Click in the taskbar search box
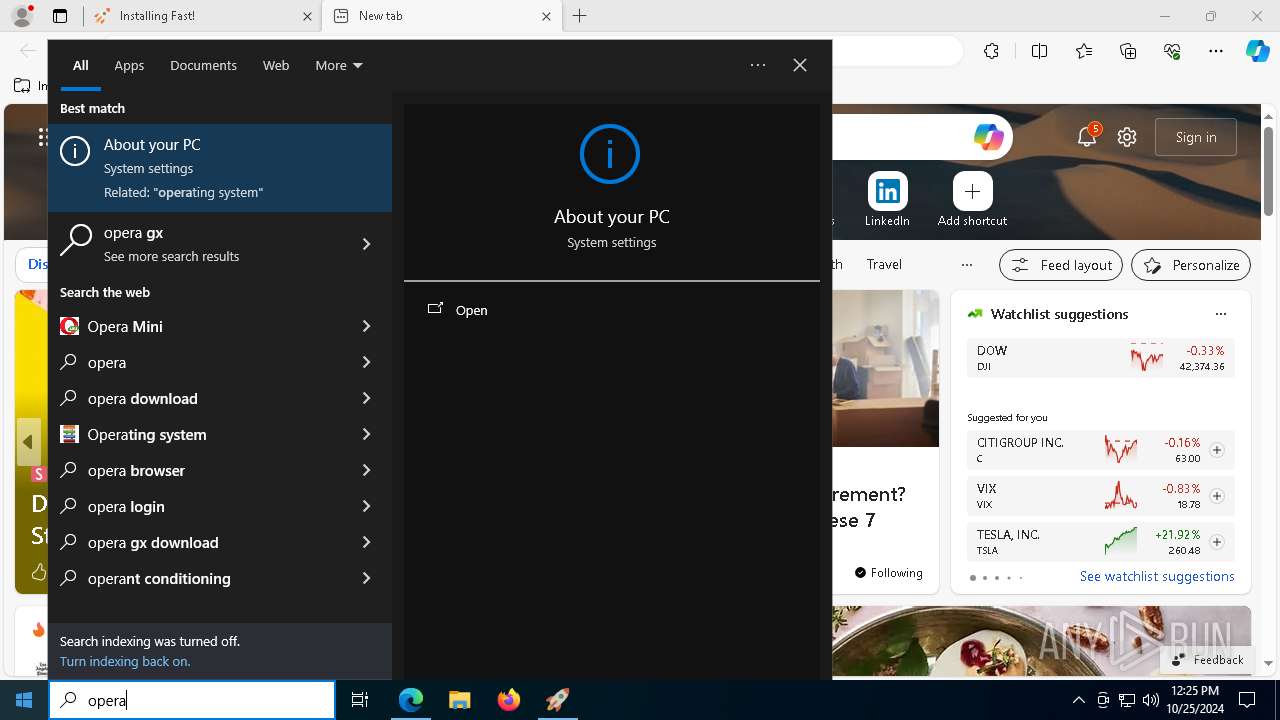The height and width of the screenshot is (720, 1280). pos(192,700)
